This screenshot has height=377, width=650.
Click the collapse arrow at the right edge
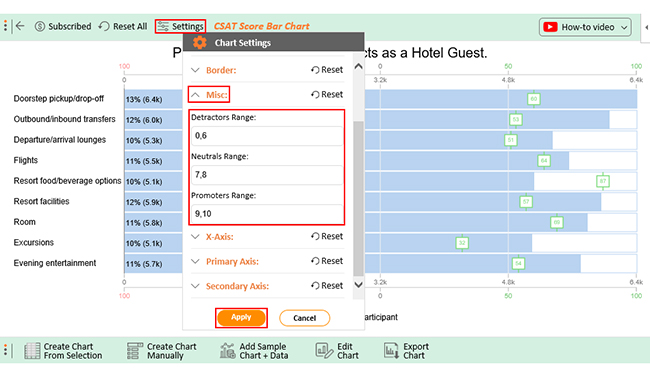coord(646,27)
